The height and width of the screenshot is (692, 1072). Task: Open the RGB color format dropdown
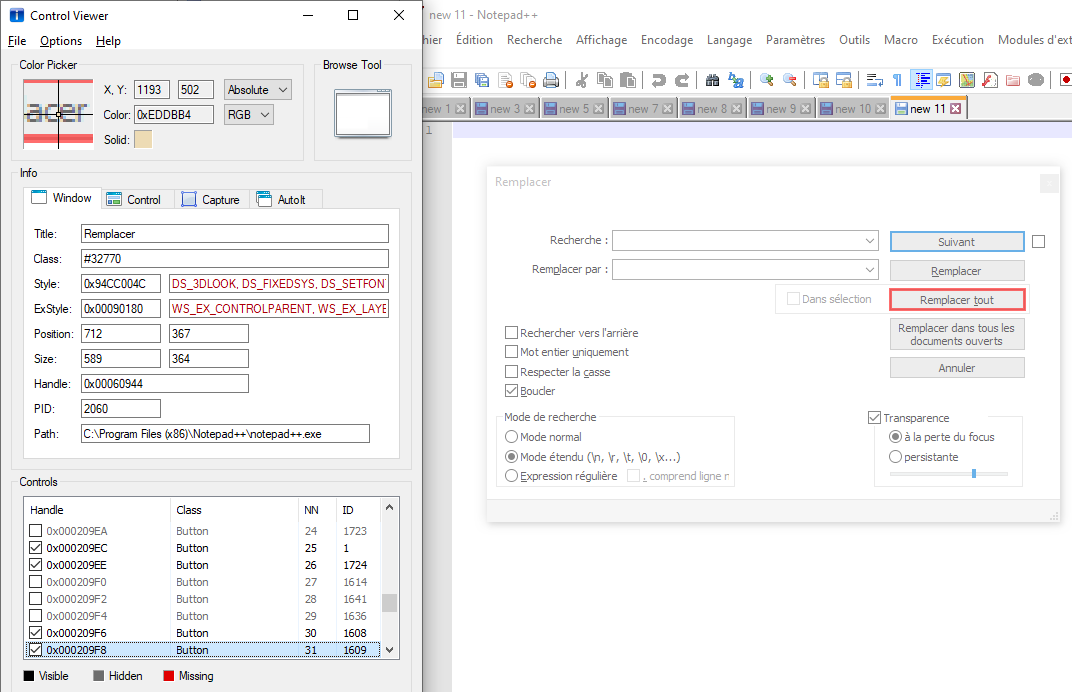(249, 115)
